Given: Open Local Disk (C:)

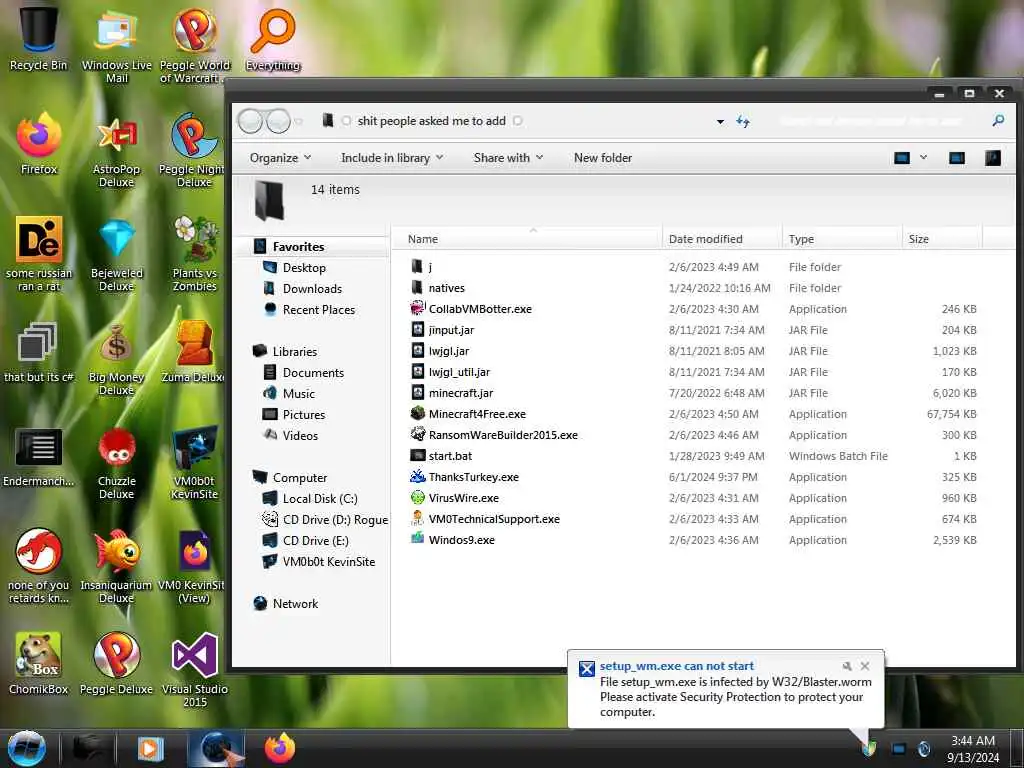Looking at the screenshot, I should (320, 499).
